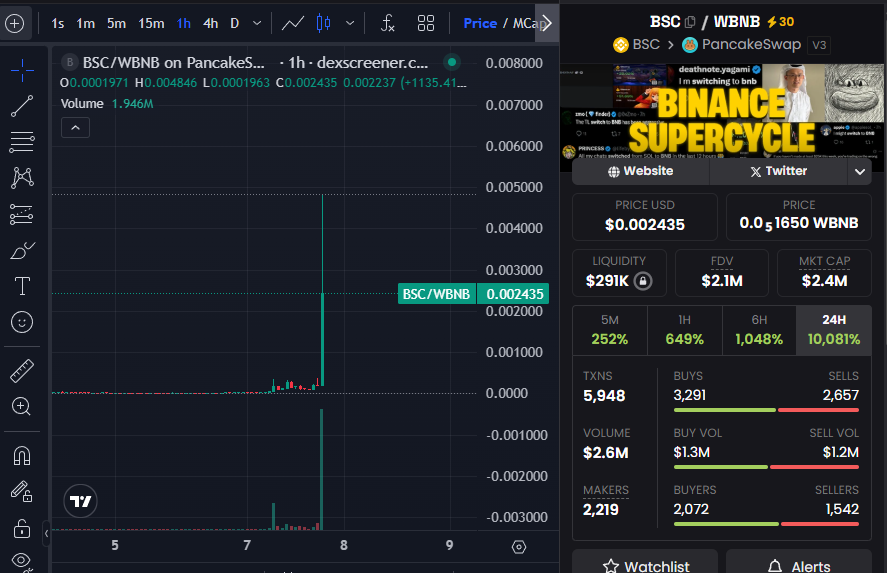The image size is (887, 573).
Task: Open the token Twitter link
Action: (x=778, y=171)
